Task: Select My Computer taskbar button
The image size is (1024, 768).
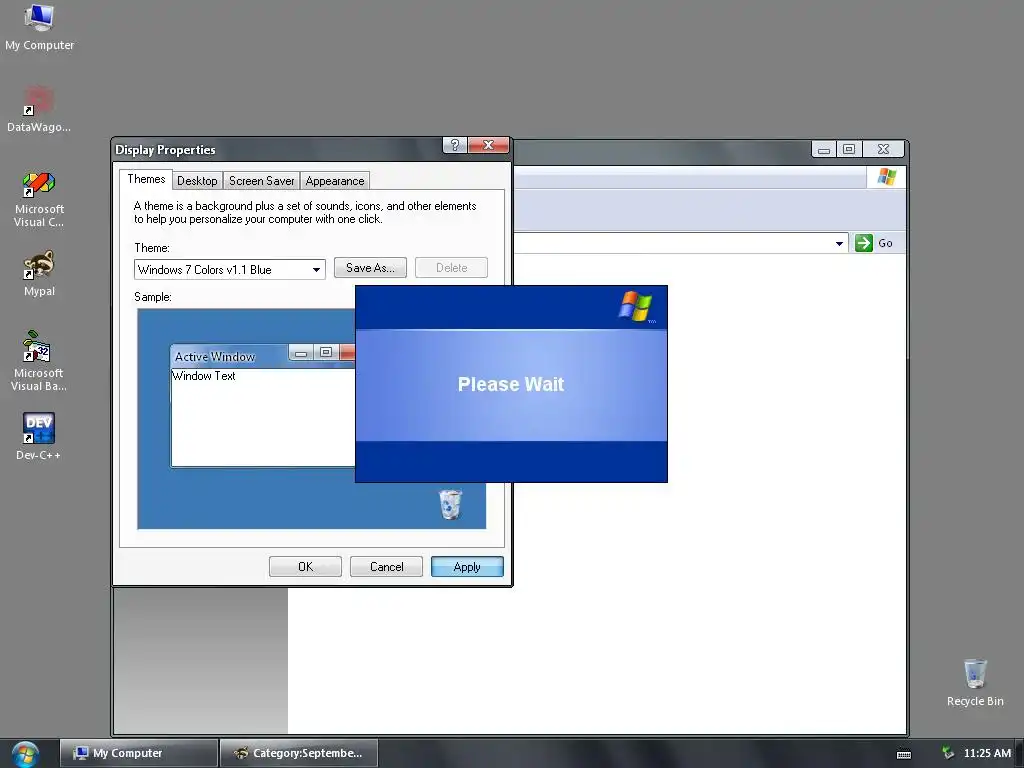Action: [x=138, y=753]
